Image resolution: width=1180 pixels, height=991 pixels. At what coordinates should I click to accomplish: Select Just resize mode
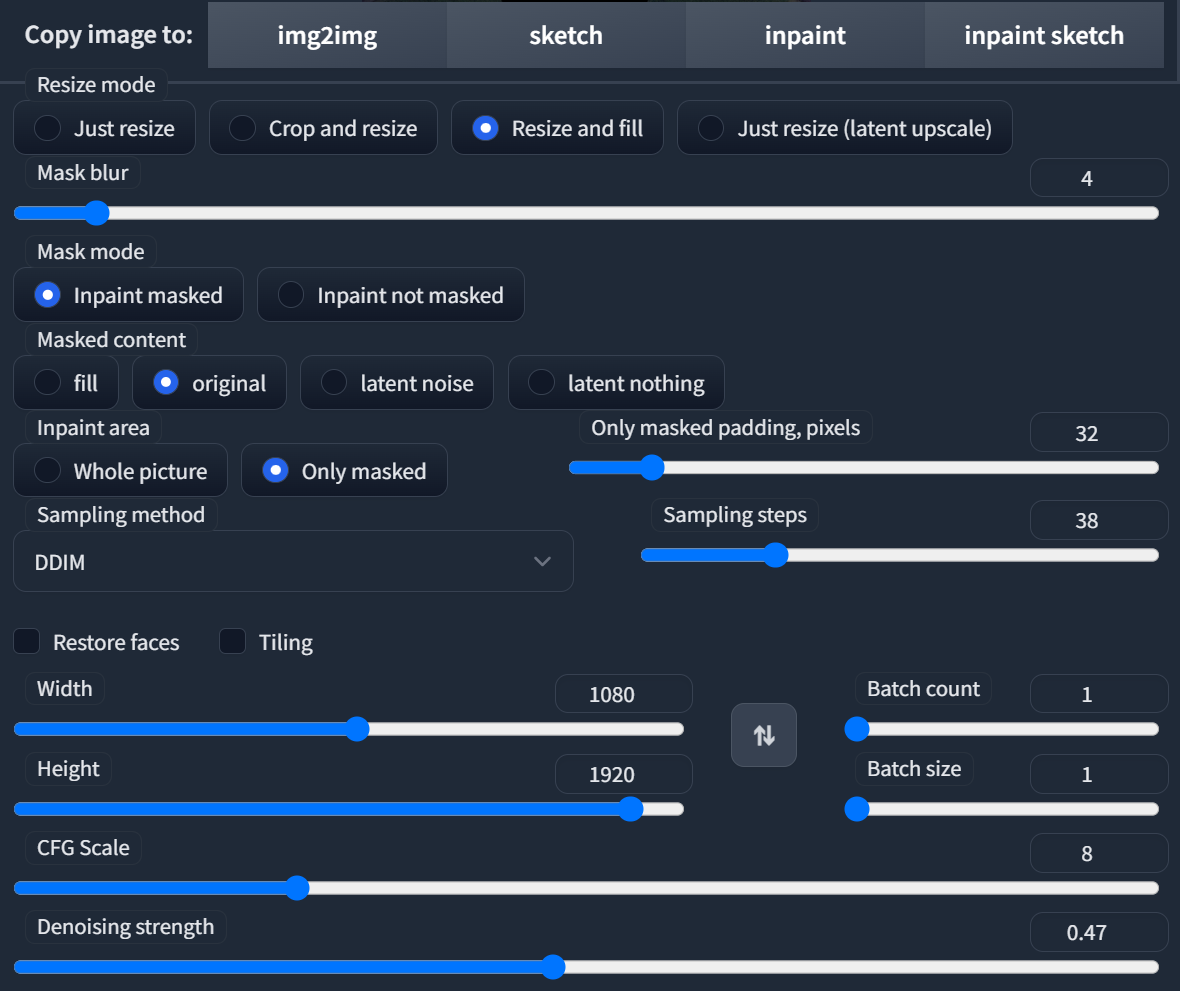(105, 128)
